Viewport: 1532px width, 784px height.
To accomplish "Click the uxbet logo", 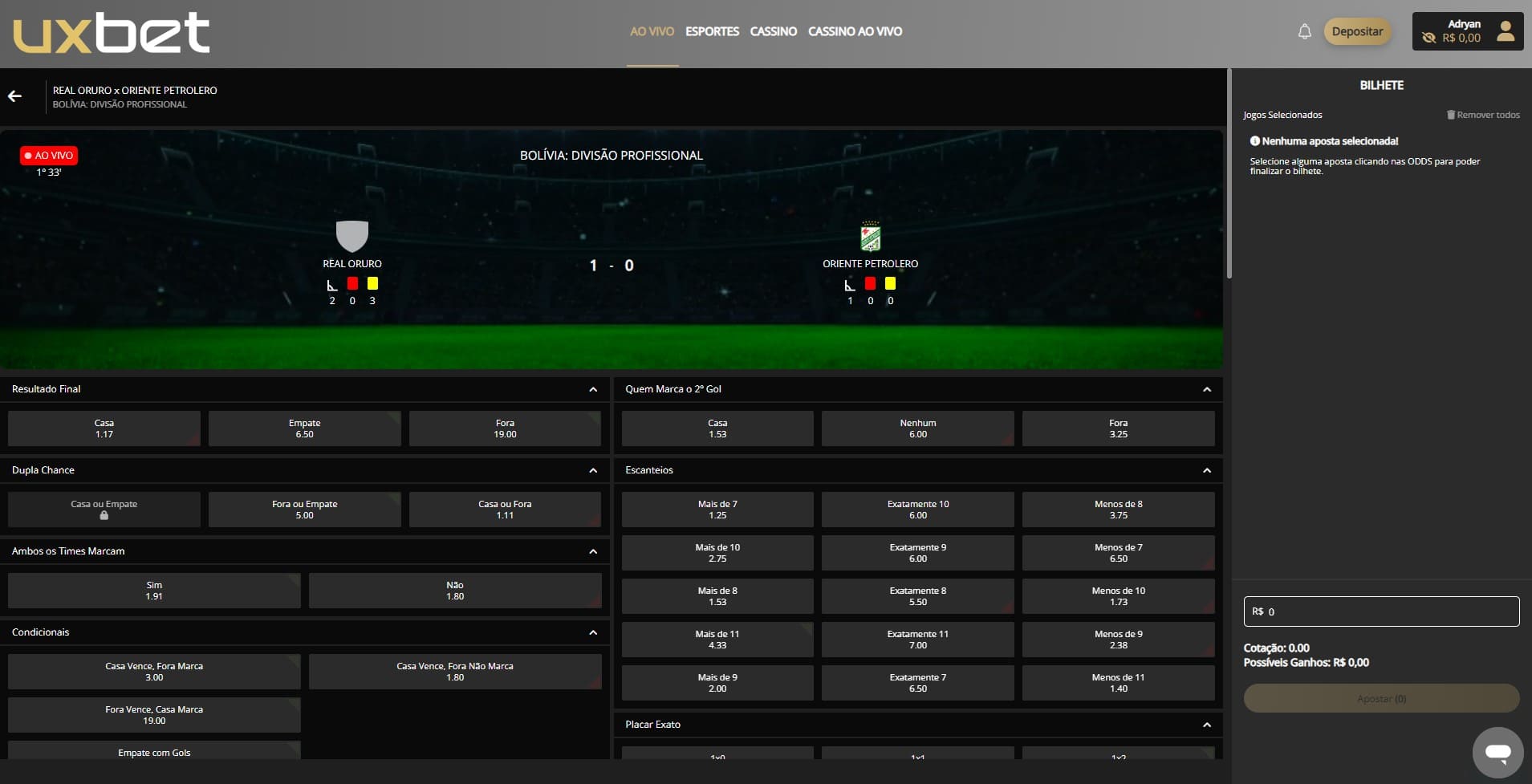I will coord(112,33).
